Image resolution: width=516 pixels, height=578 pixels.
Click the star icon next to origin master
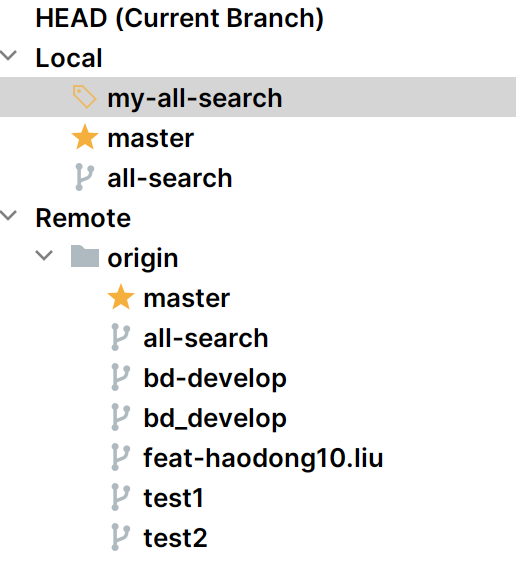point(121,297)
